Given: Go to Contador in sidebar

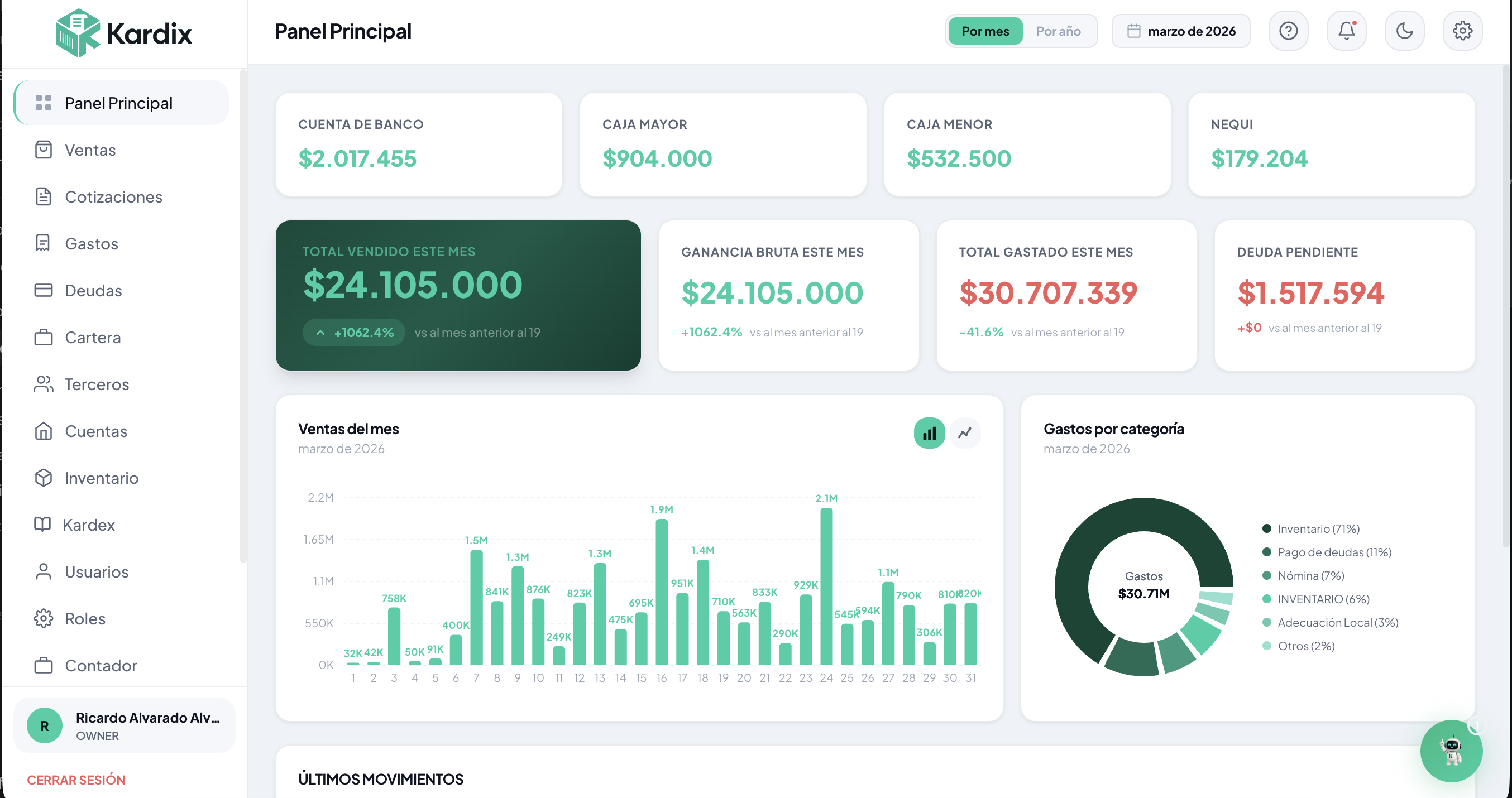Looking at the screenshot, I should [122, 665].
